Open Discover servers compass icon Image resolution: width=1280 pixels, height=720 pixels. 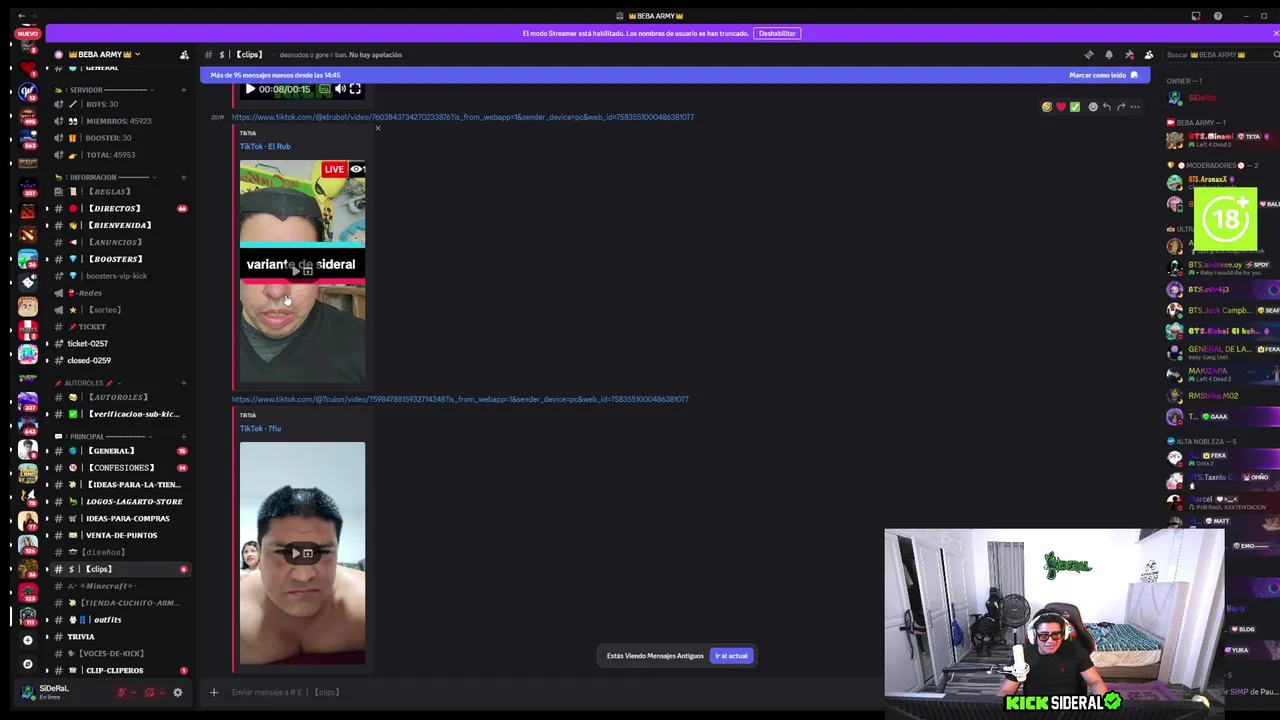(x=28, y=664)
